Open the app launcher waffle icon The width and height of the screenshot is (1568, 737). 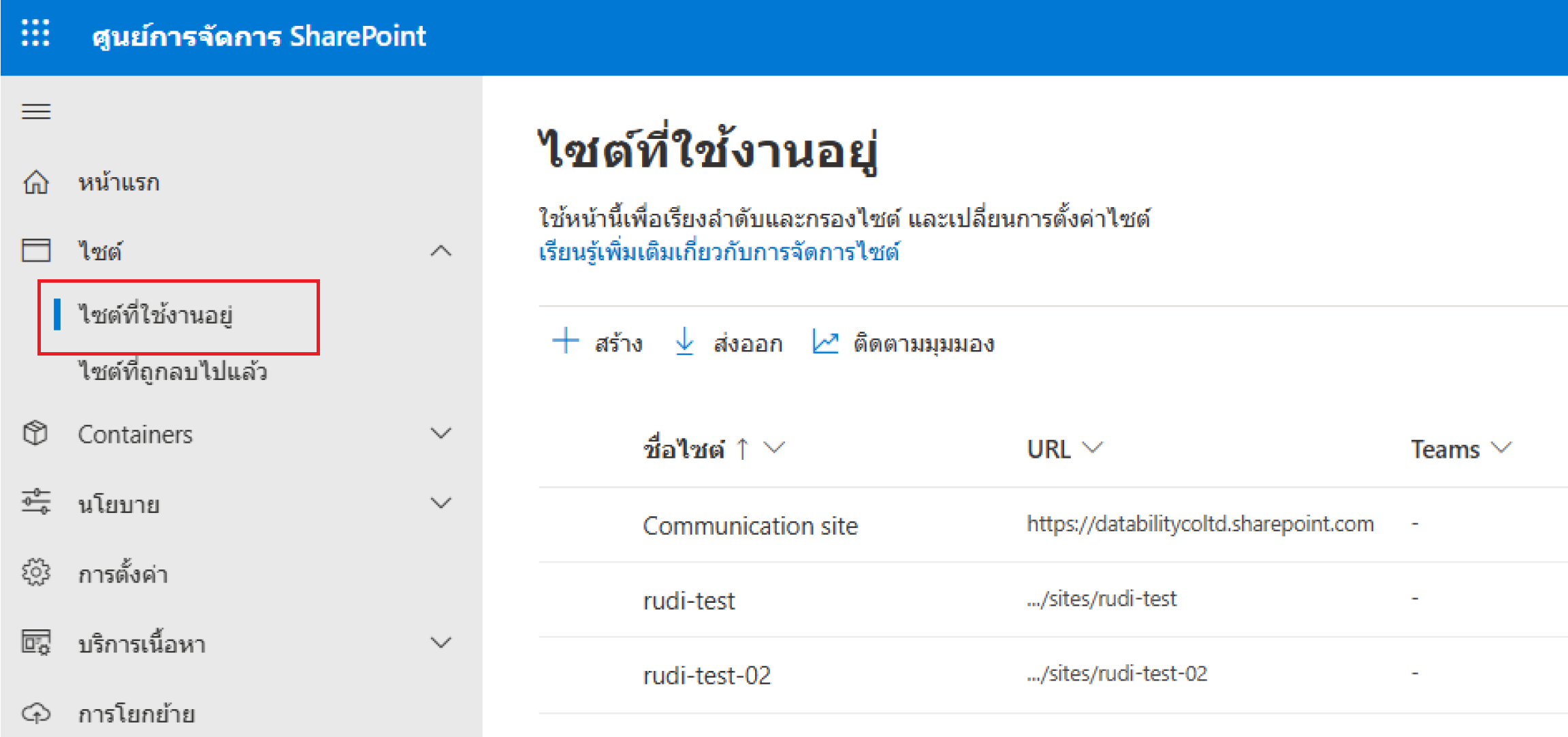pyautogui.click(x=35, y=33)
